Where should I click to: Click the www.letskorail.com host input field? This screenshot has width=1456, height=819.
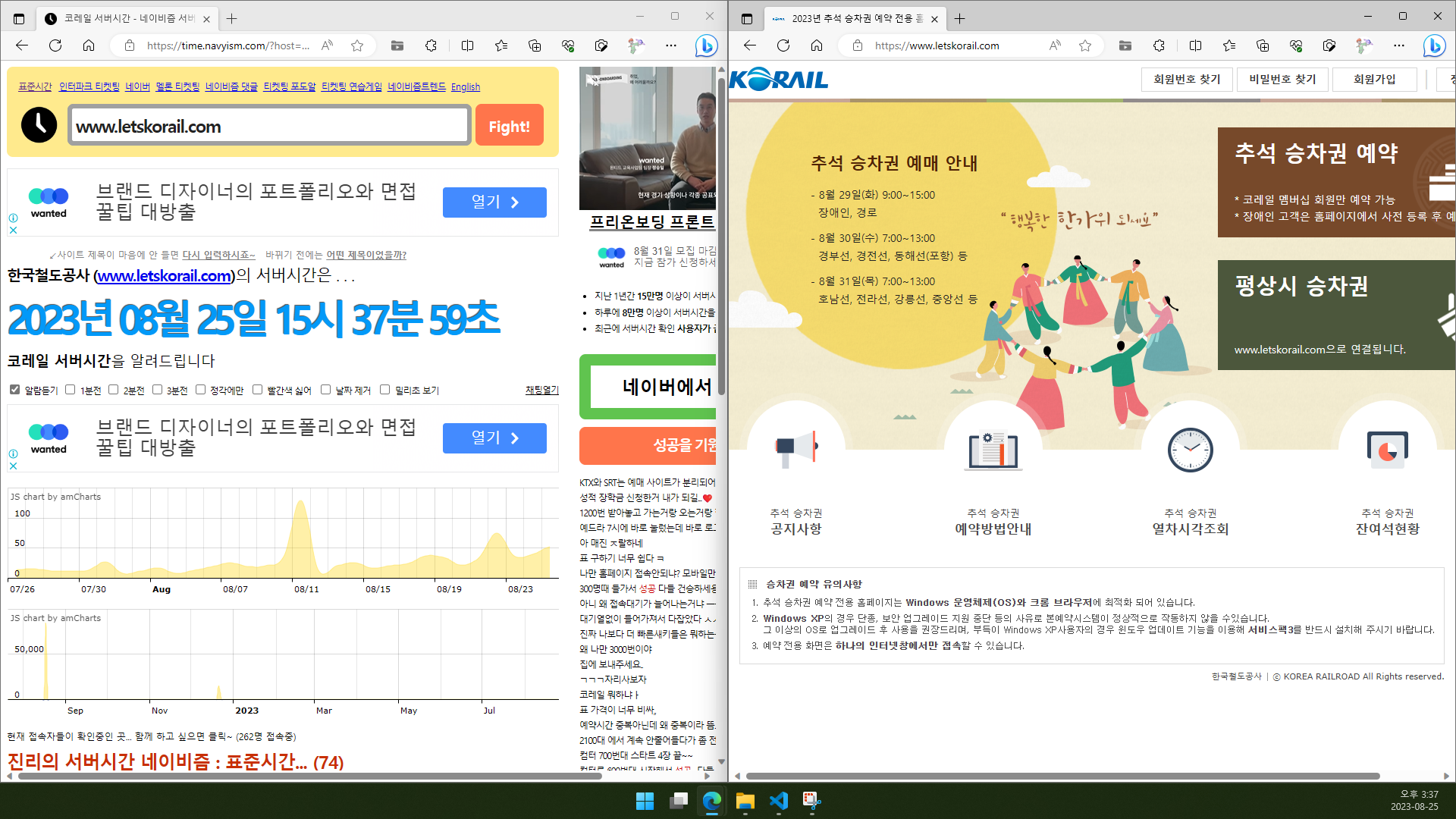pyautogui.click(x=269, y=126)
